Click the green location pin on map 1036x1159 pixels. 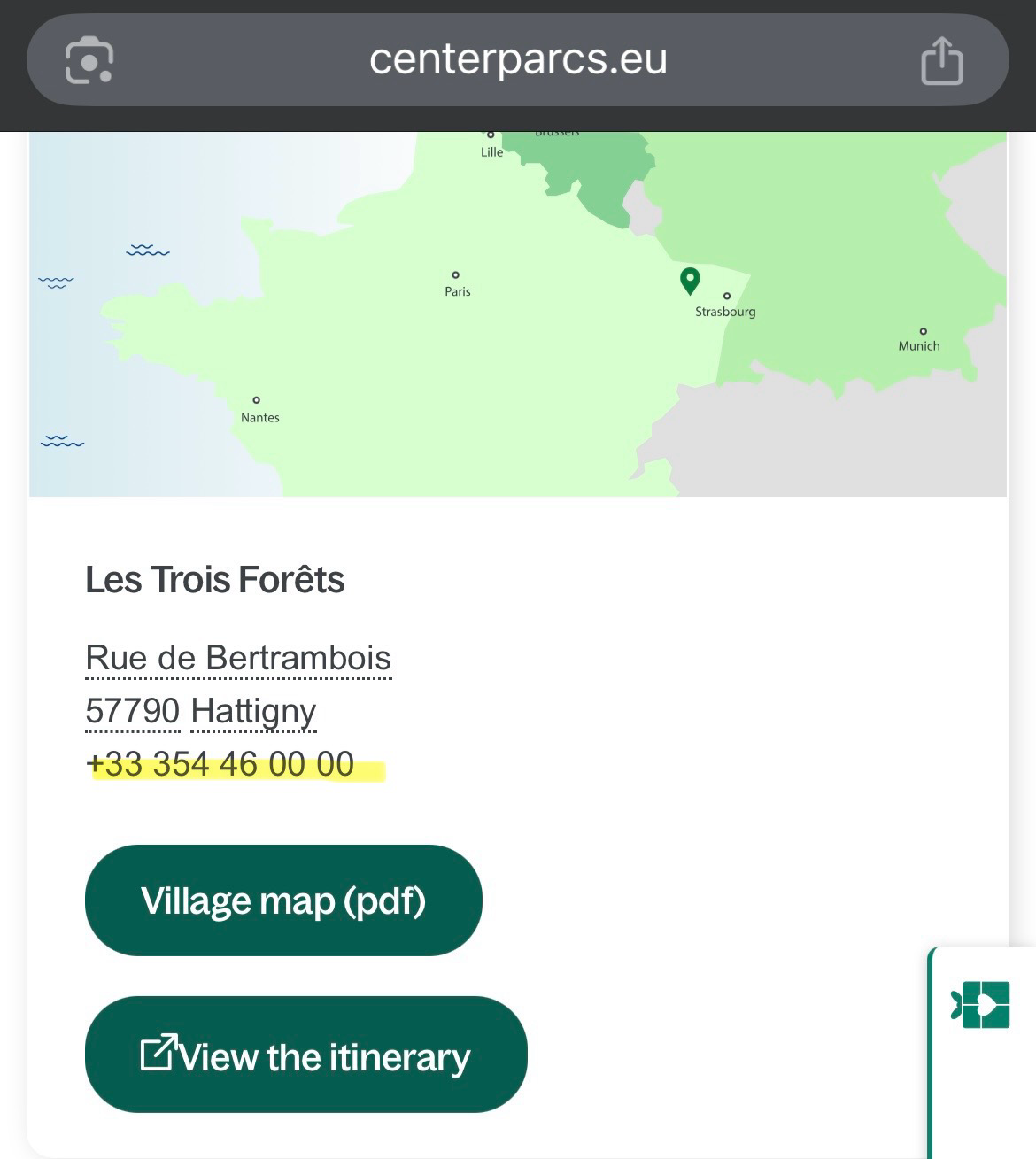(690, 280)
